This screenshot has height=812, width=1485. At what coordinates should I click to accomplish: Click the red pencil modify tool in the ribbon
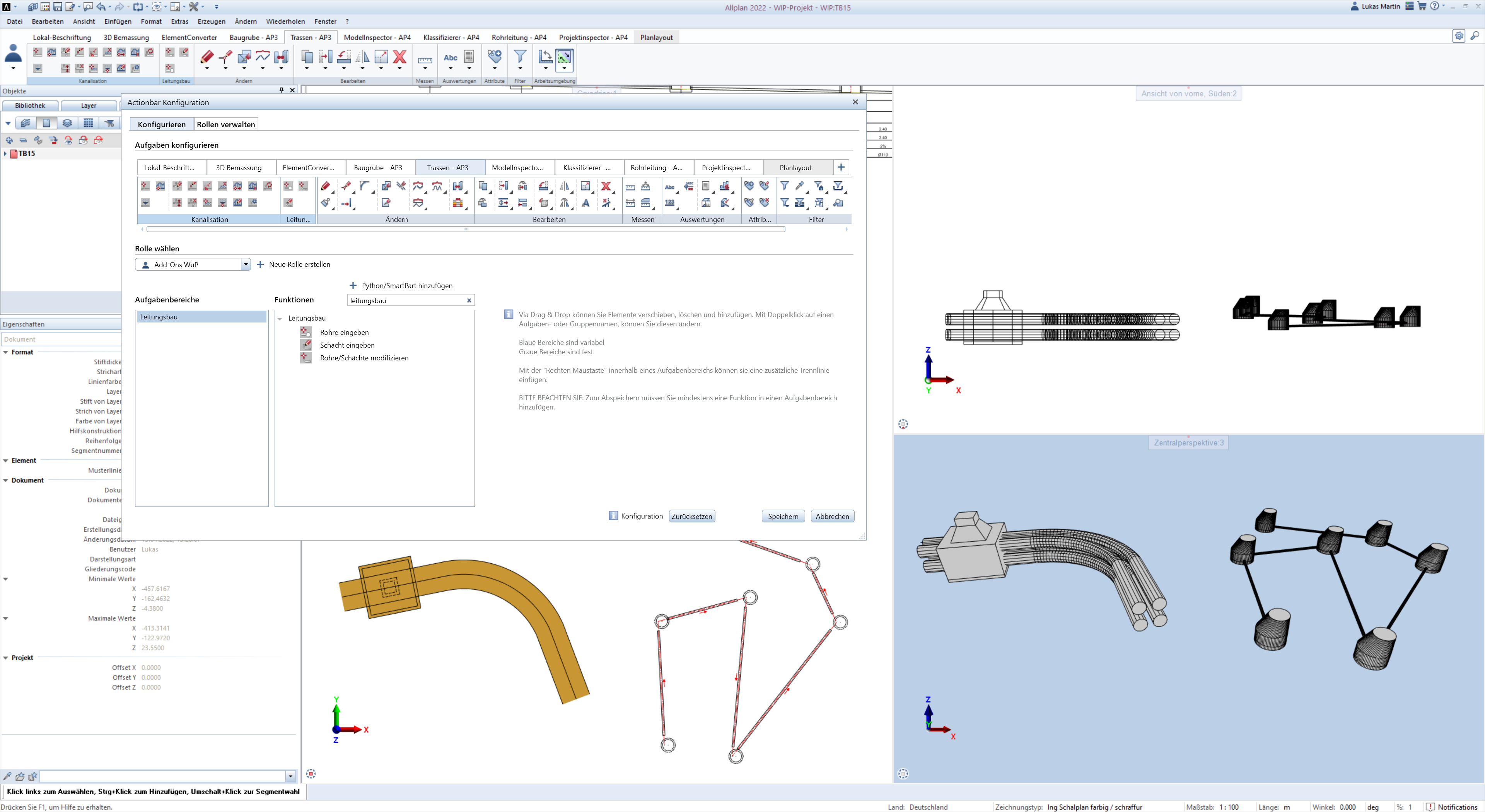(x=207, y=56)
